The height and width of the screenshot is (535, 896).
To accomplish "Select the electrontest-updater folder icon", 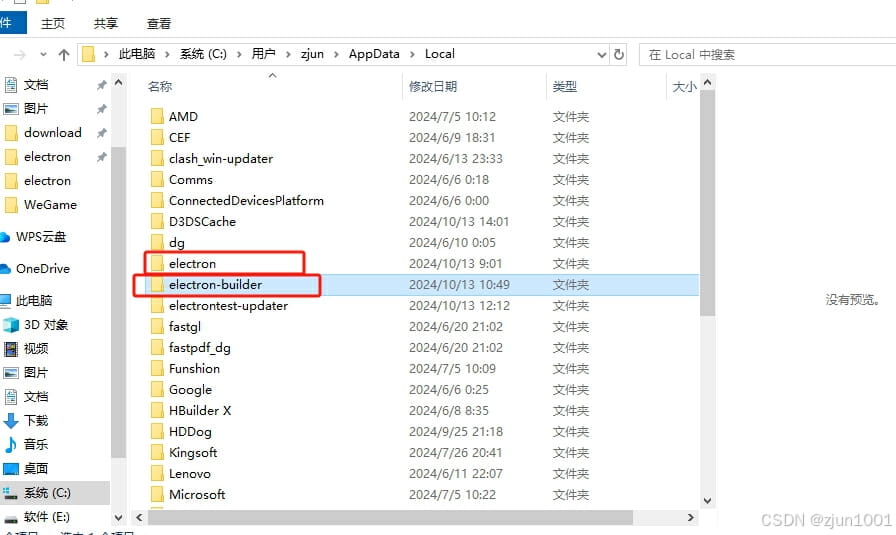I will pos(157,305).
